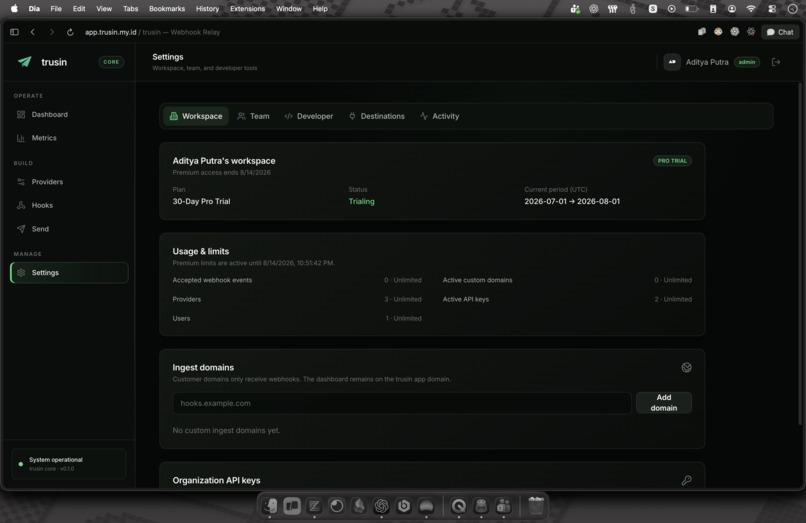Click the CORE badge
The height and width of the screenshot is (523, 806).
click(x=111, y=62)
